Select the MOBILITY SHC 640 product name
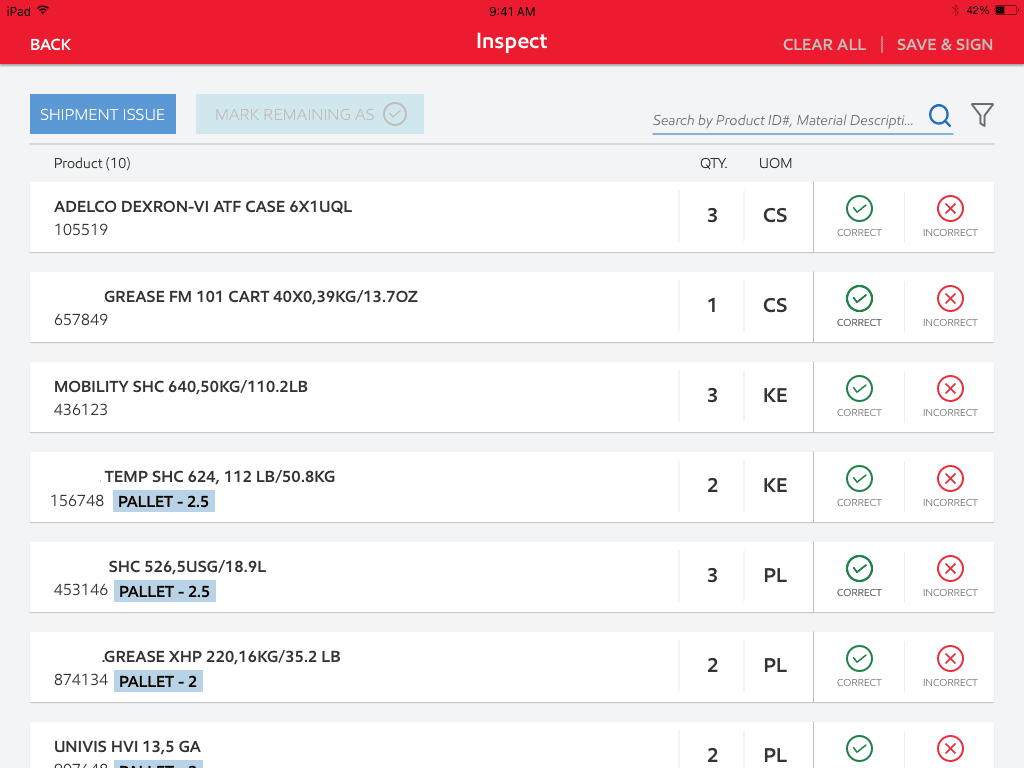Image resolution: width=1024 pixels, height=768 pixels. click(181, 387)
